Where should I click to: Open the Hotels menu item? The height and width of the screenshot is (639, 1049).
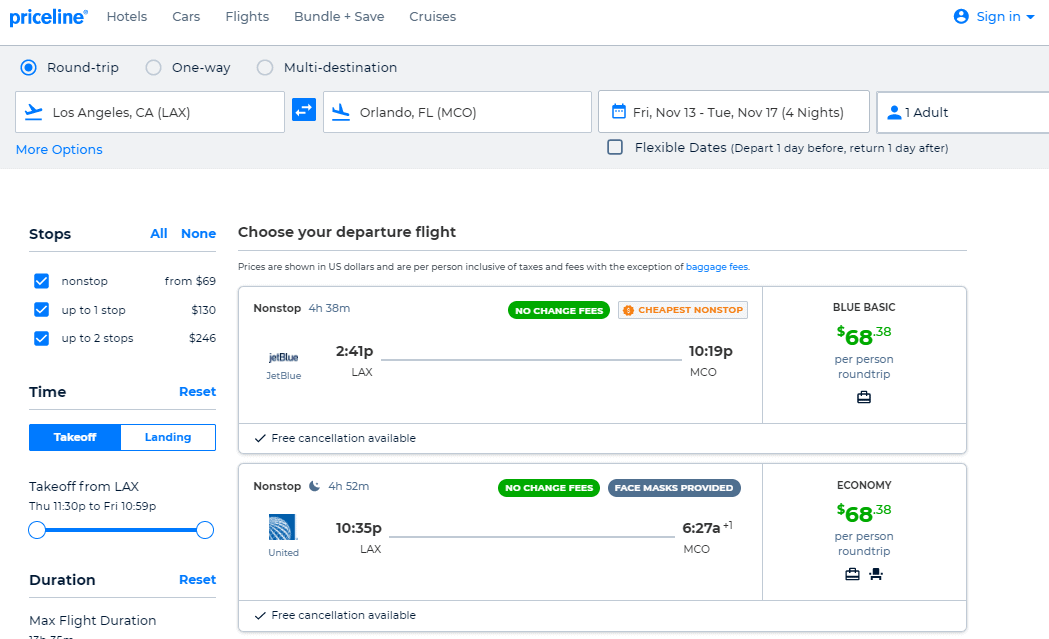coord(126,16)
